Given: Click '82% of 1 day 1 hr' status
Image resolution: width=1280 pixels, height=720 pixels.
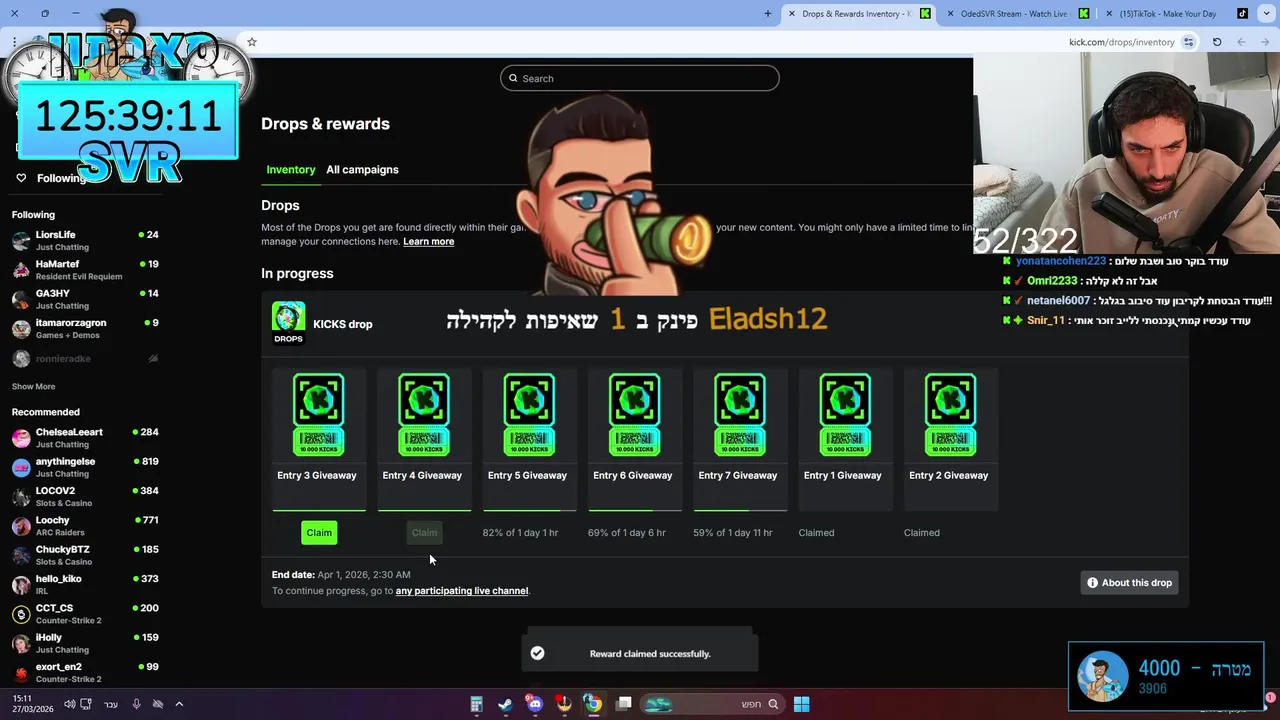Looking at the screenshot, I should coord(520,533).
